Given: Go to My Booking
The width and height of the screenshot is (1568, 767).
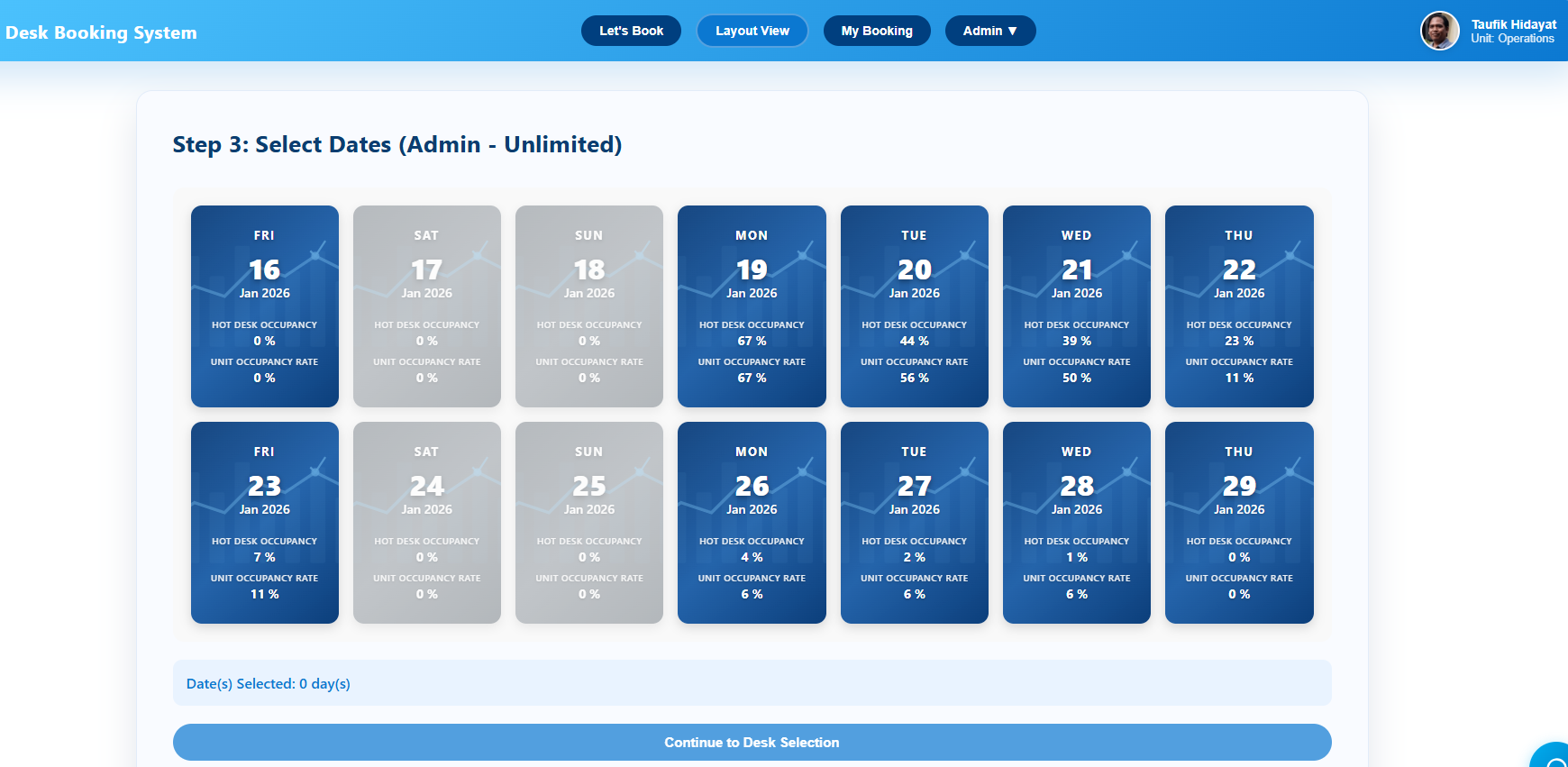Looking at the screenshot, I should tap(876, 31).
